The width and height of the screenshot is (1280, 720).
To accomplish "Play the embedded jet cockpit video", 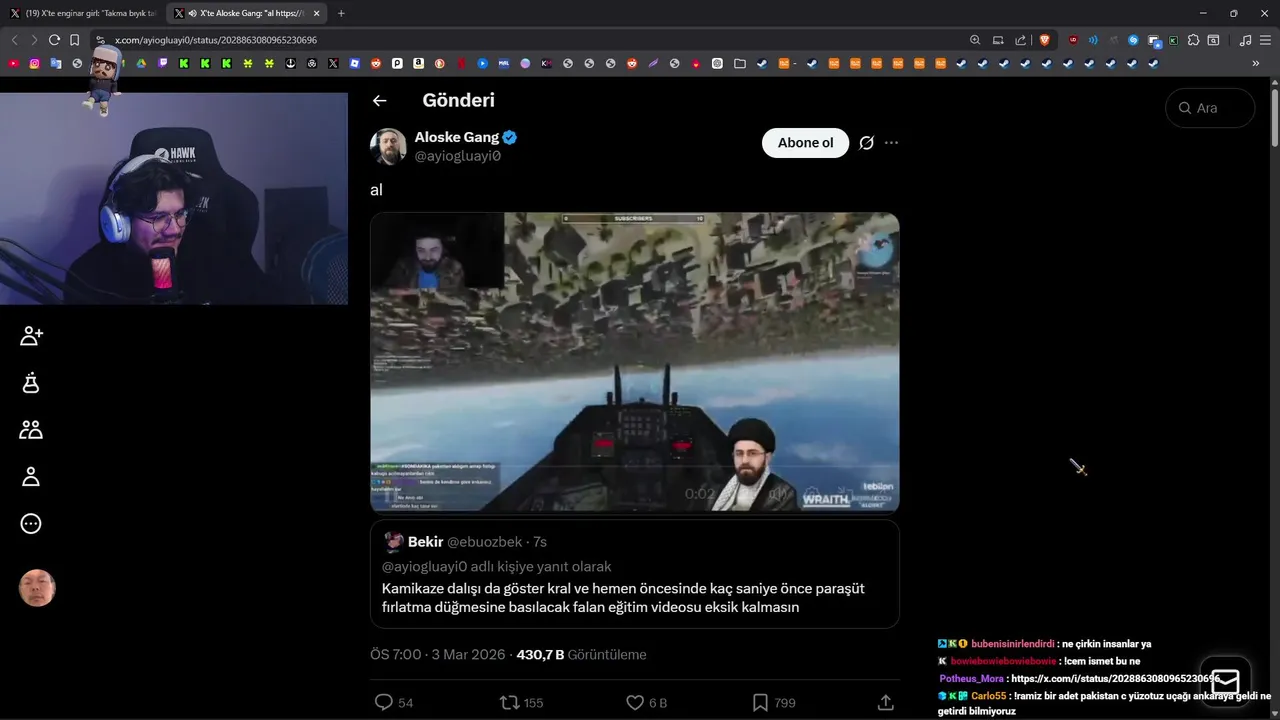I will tap(634, 362).
